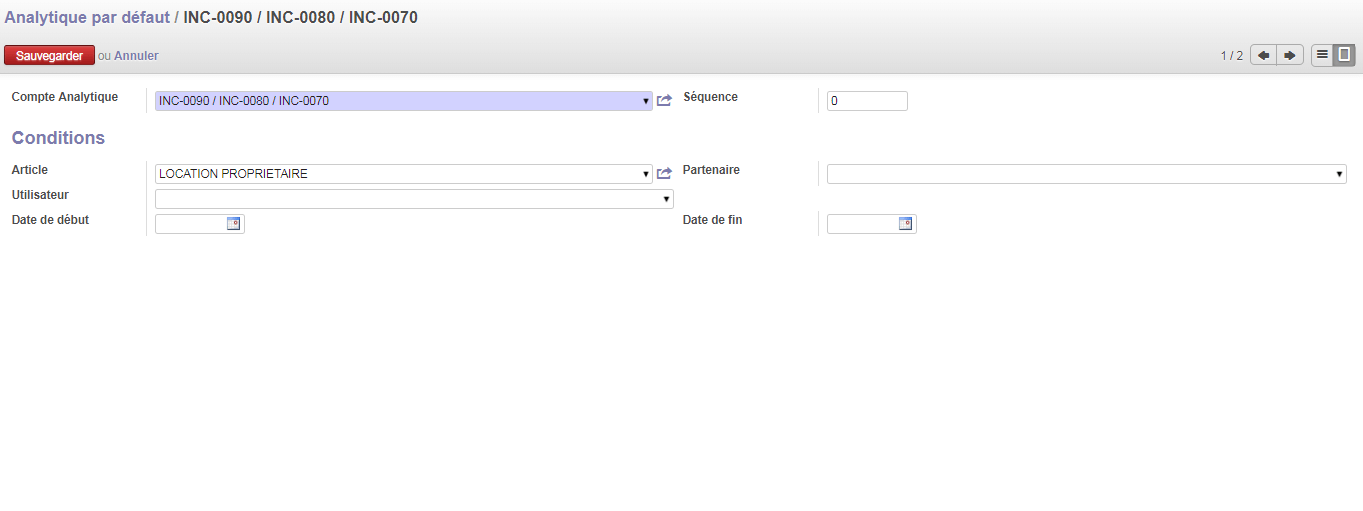Switch to list view icon

[1322, 55]
